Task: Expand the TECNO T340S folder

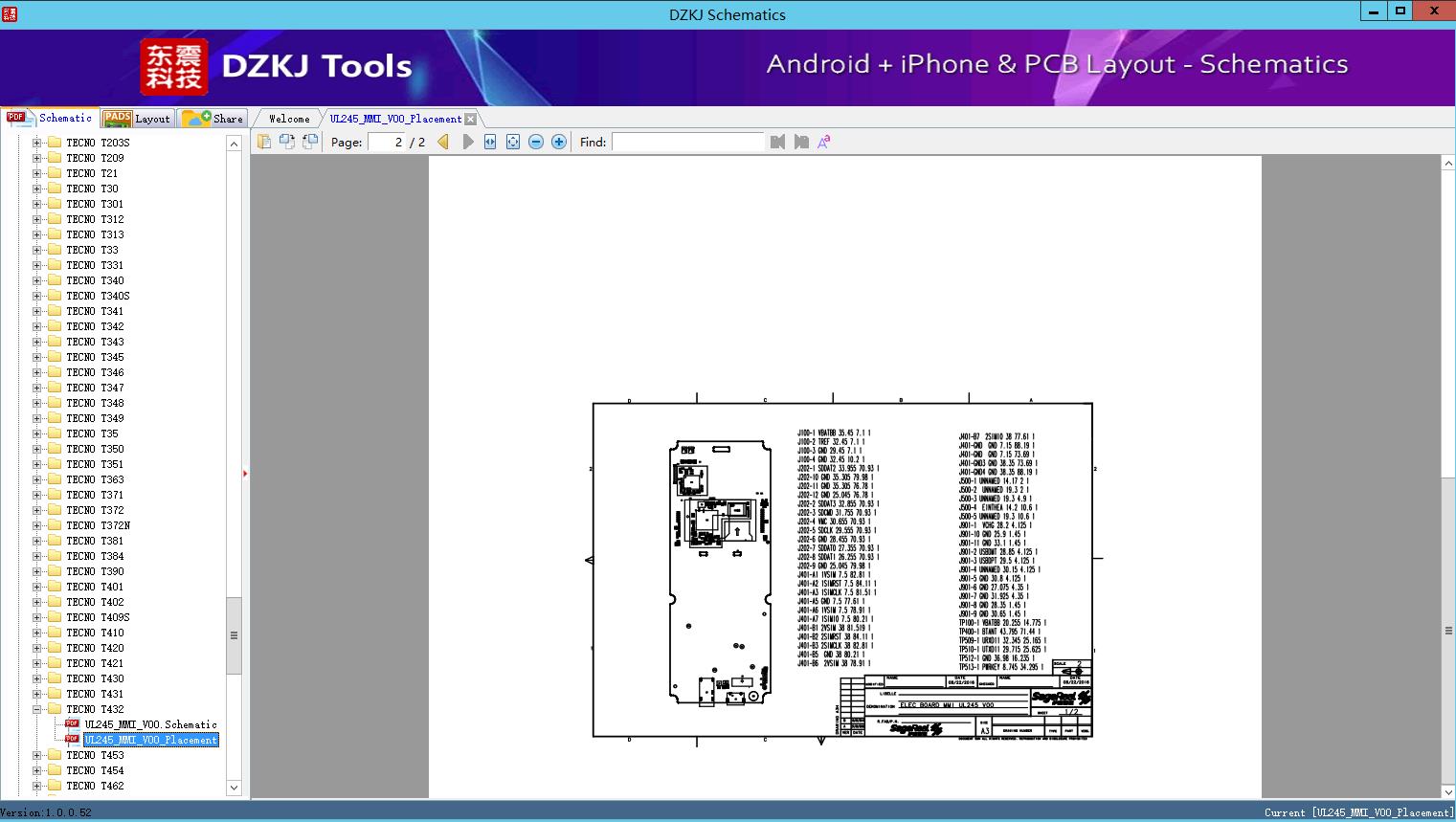Action: tap(37, 296)
